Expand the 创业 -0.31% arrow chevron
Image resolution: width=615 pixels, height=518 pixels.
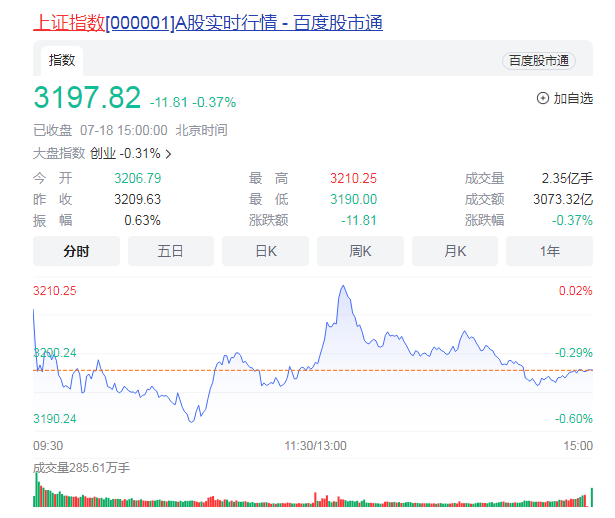(x=168, y=154)
